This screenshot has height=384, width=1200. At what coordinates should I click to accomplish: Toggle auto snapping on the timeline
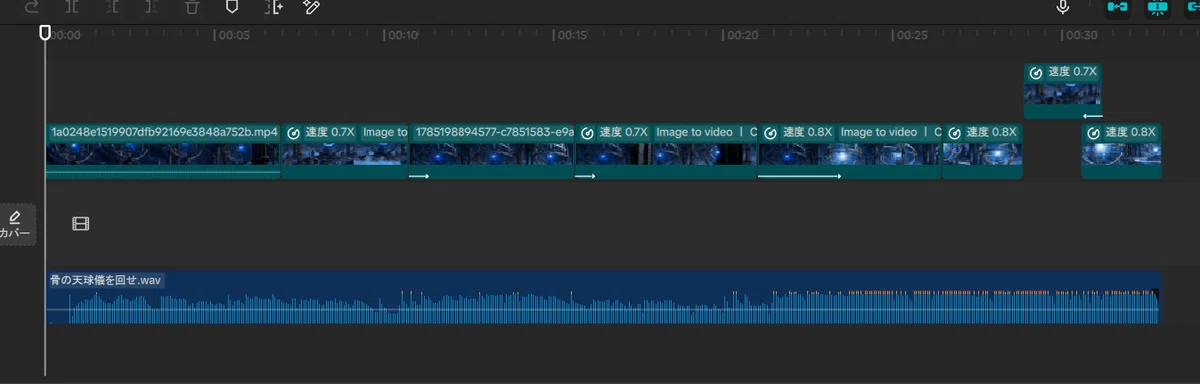click(x=1157, y=7)
